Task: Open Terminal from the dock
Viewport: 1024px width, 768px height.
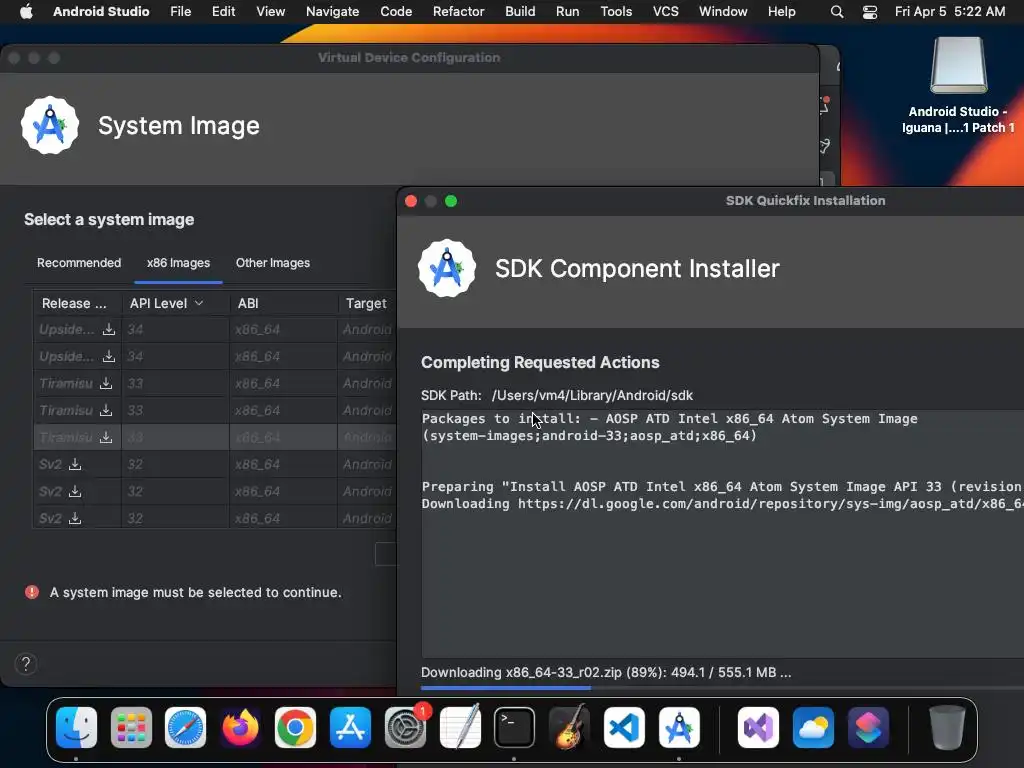Action: tap(514, 728)
